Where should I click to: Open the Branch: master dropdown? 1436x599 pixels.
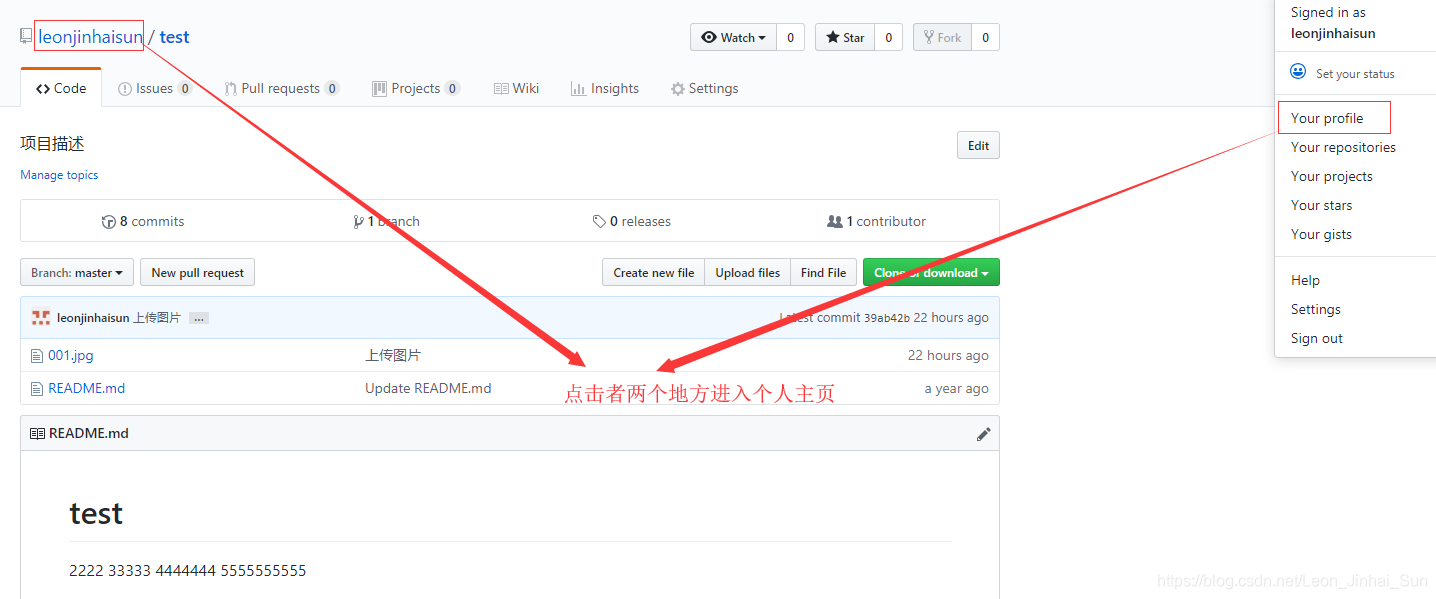77,272
